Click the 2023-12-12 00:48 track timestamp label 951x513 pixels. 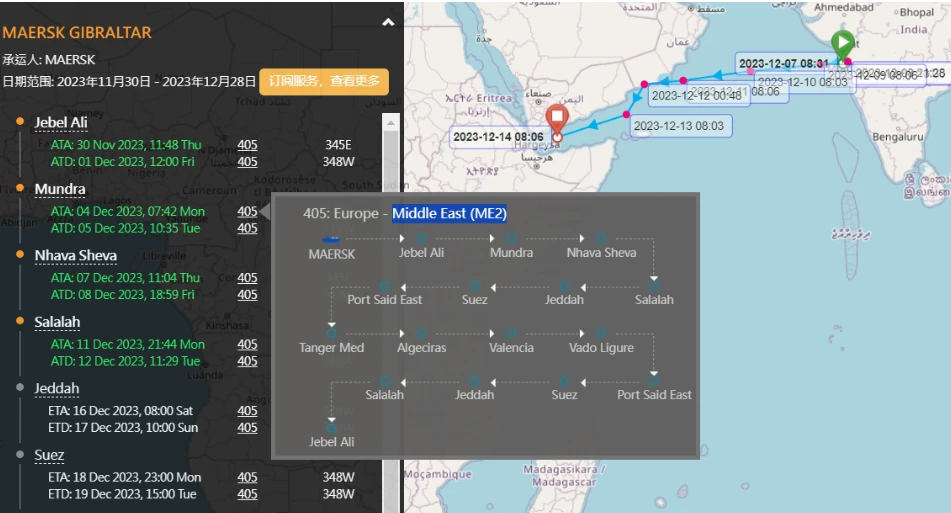click(697, 95)
